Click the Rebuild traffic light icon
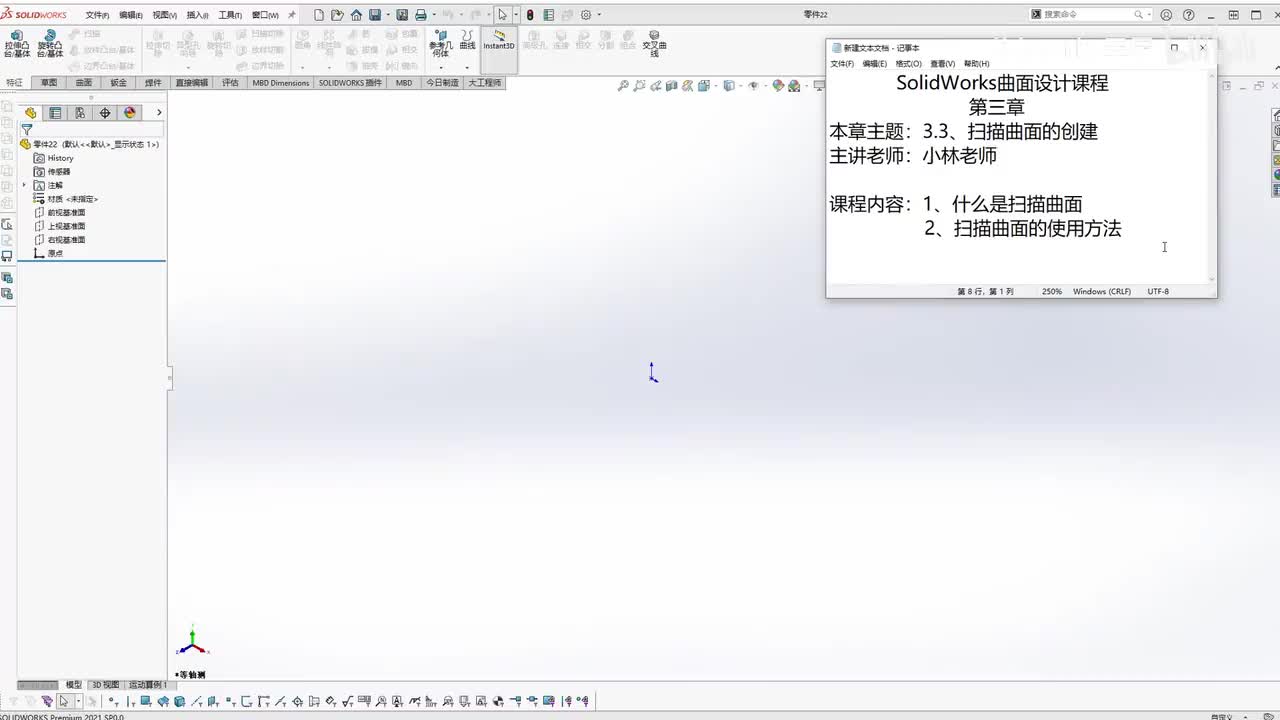This screenshot has height=720, width=1280. 530,15
